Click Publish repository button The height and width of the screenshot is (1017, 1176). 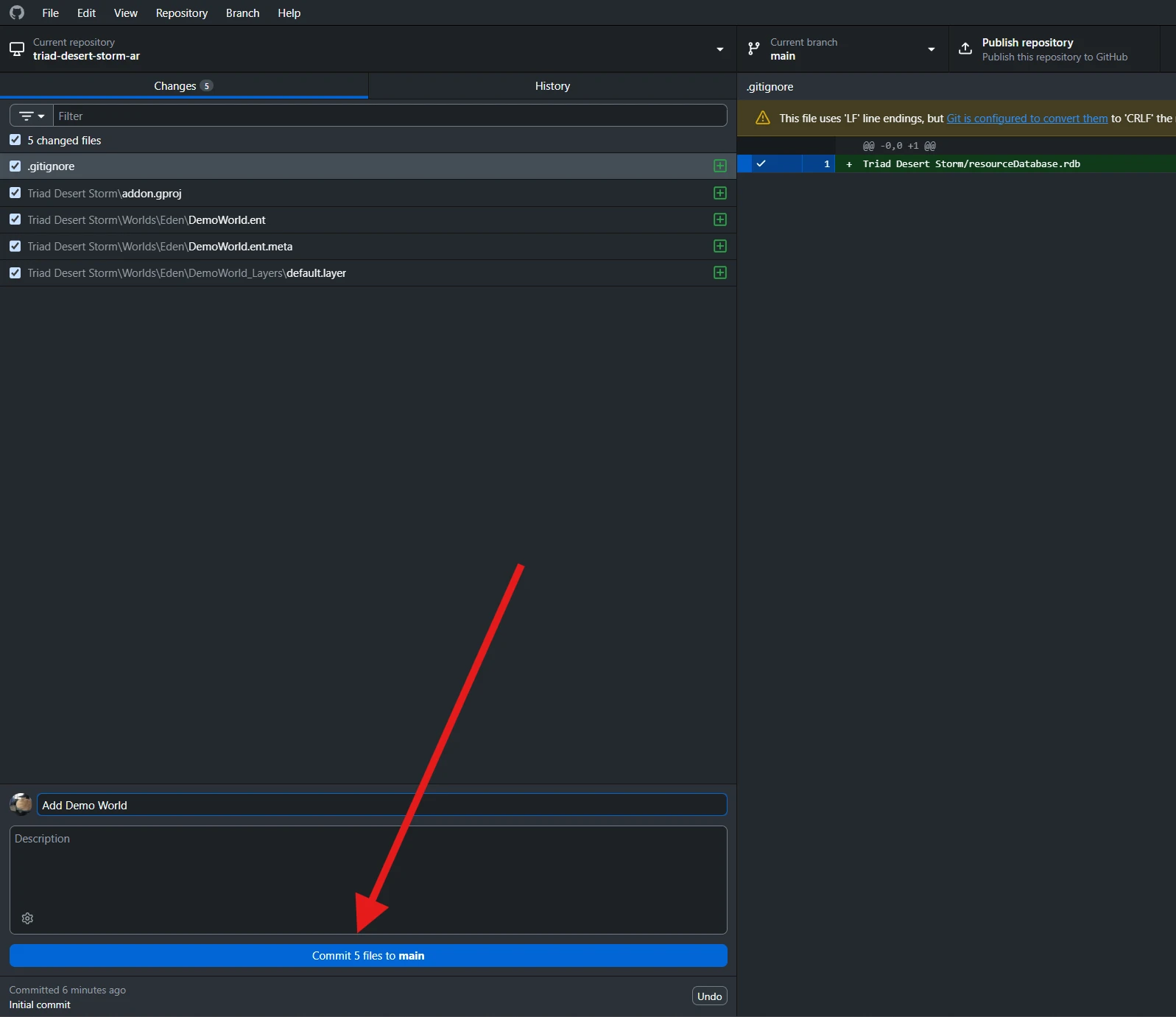1054,49
